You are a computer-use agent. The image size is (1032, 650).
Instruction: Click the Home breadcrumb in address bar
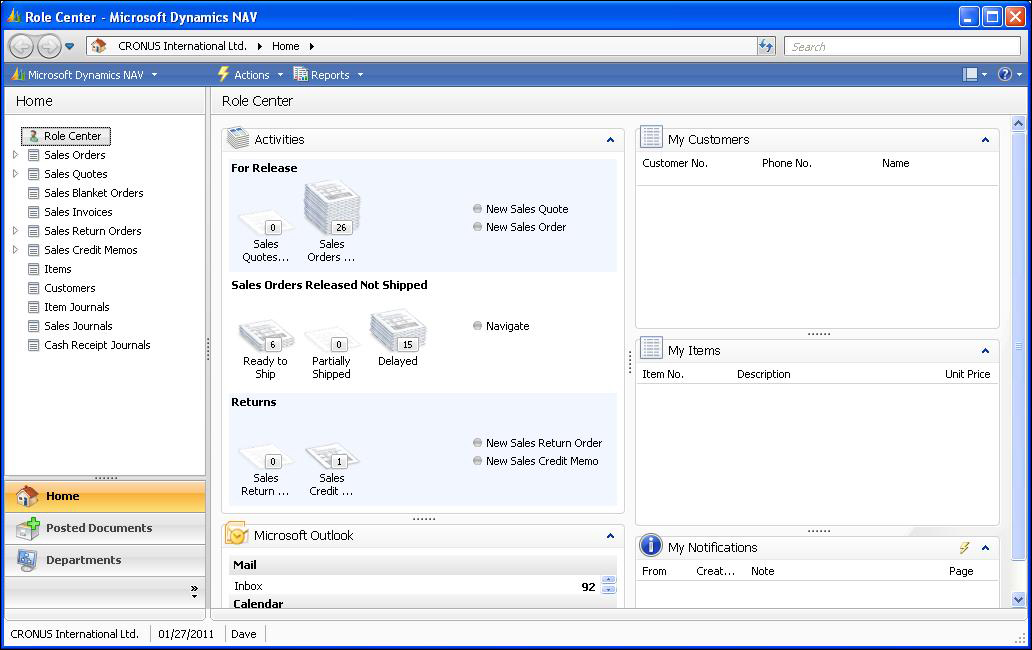pyautogui.click(x=286, y=46)
